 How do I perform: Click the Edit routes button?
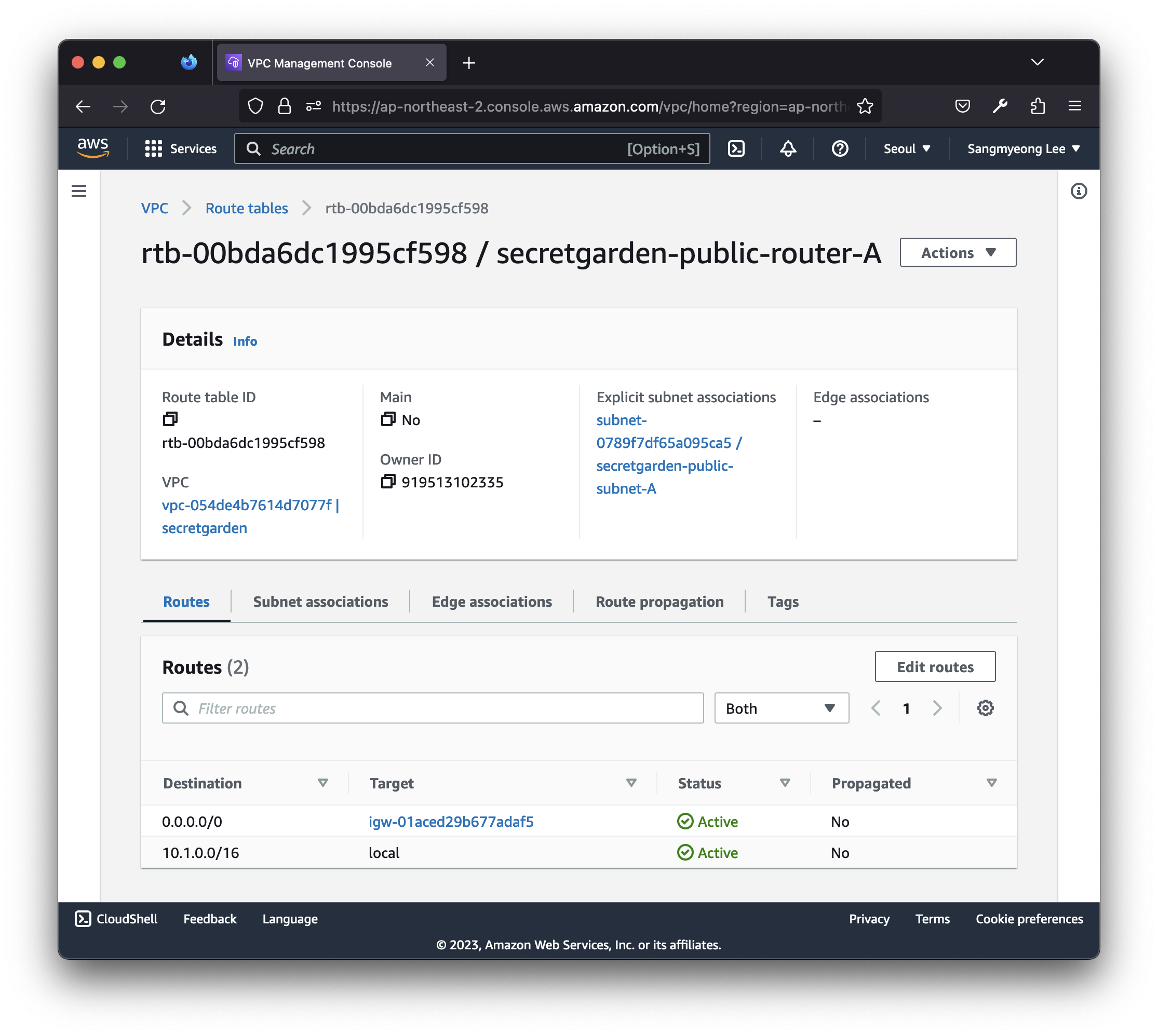point(935,666)
